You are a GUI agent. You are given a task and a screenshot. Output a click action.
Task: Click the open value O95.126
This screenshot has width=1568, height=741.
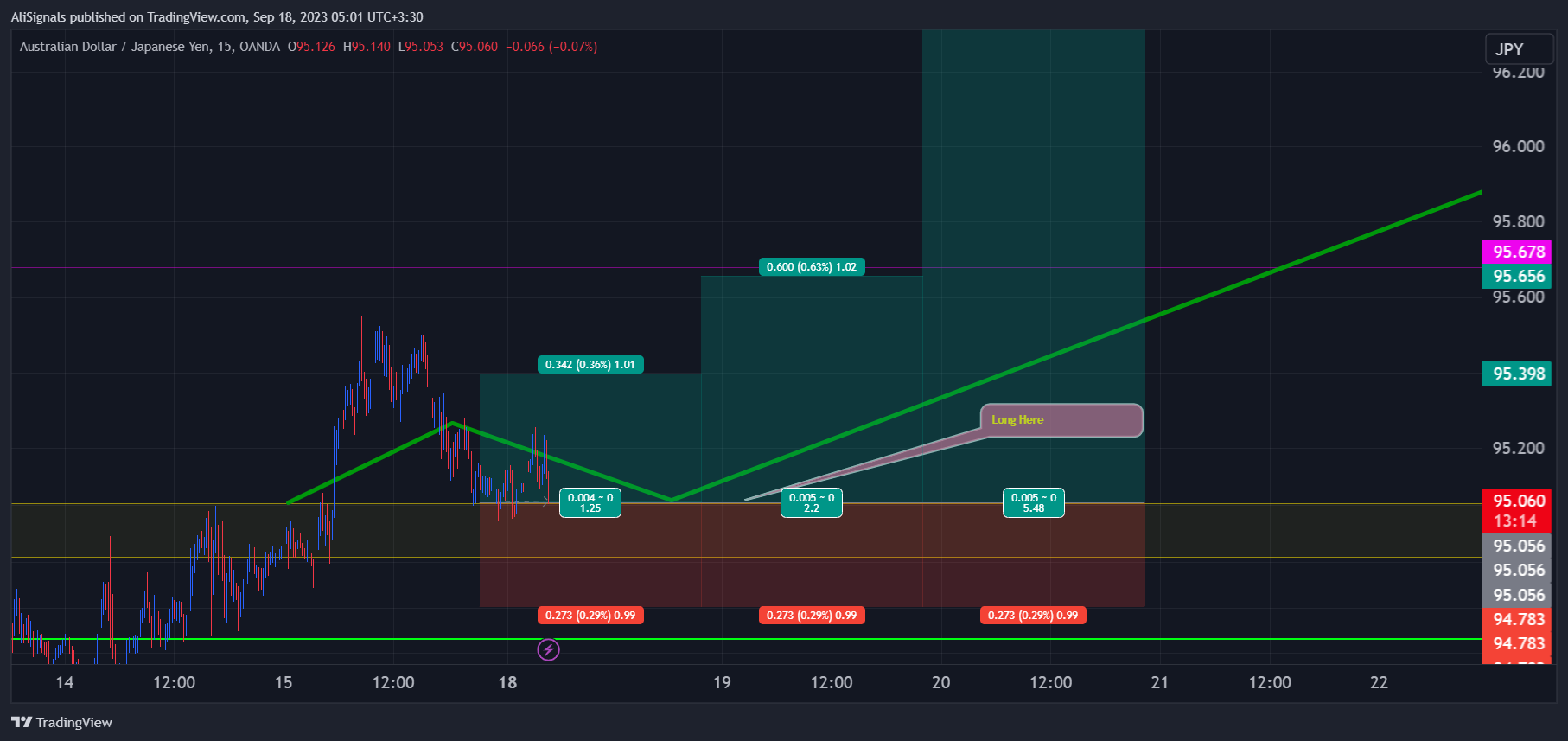click(311, 47)
